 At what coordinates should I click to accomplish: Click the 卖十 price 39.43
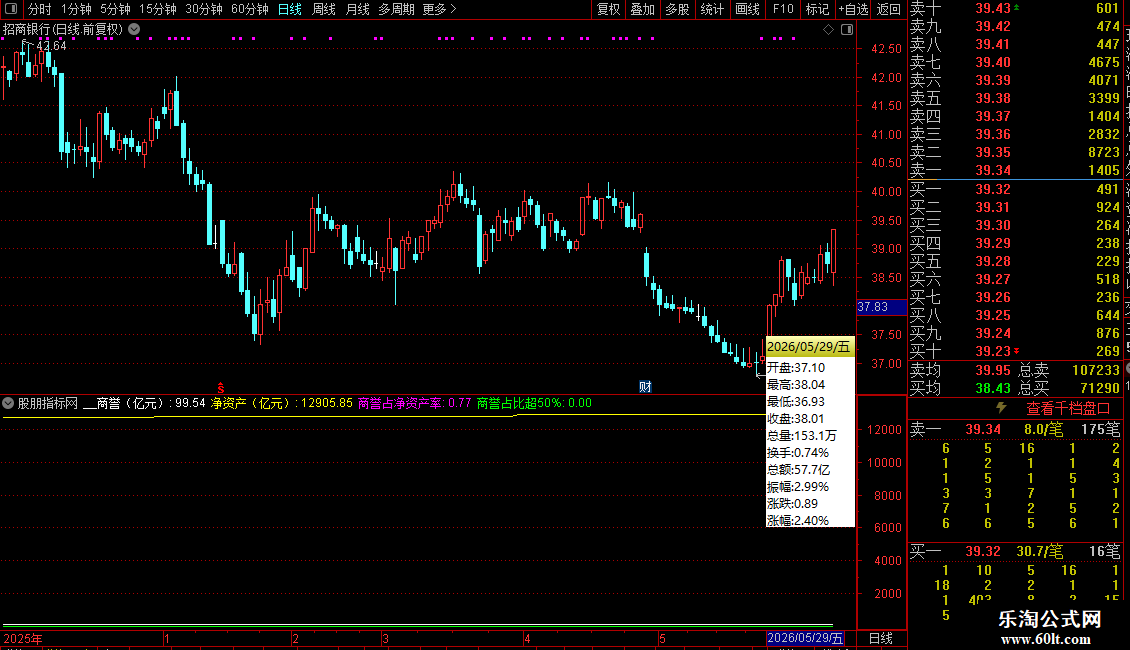[x=992, y=8]
